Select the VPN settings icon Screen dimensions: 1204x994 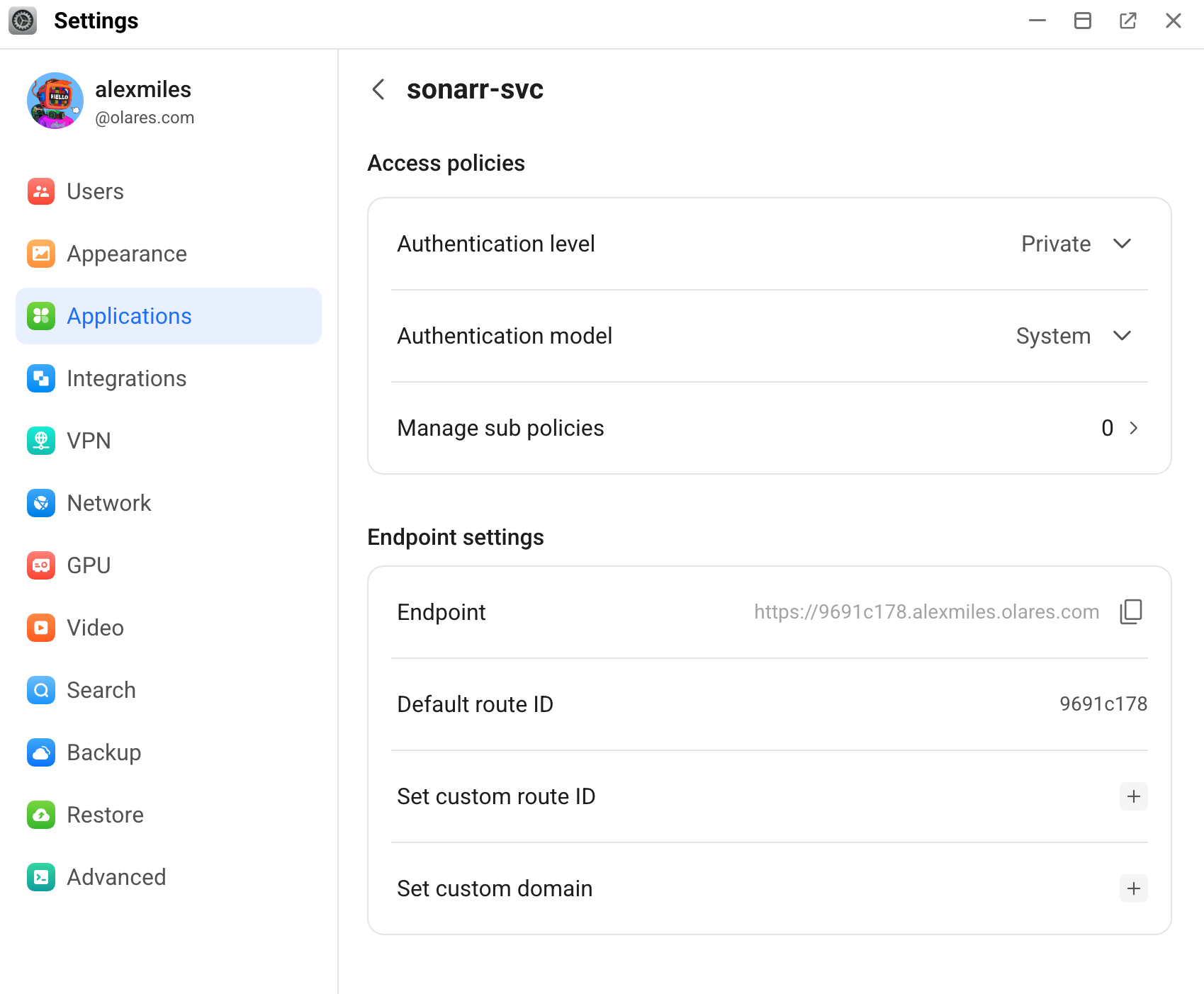[x=41, y=441]
